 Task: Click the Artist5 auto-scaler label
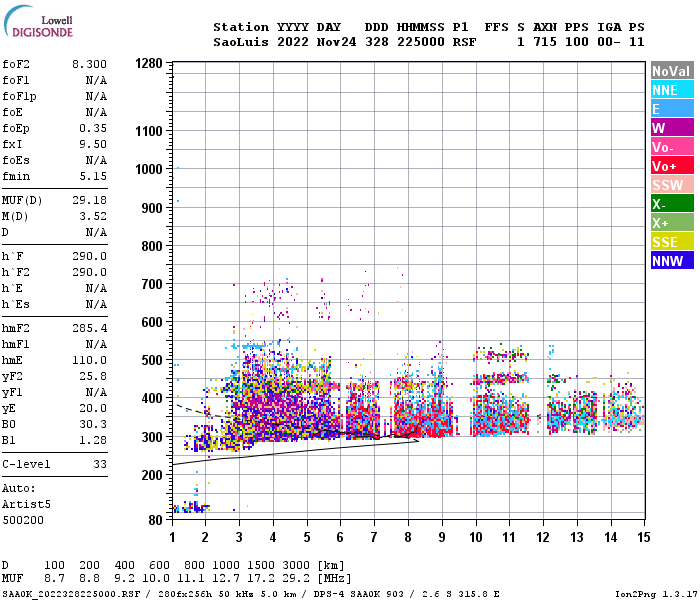(x=26, y=504)
